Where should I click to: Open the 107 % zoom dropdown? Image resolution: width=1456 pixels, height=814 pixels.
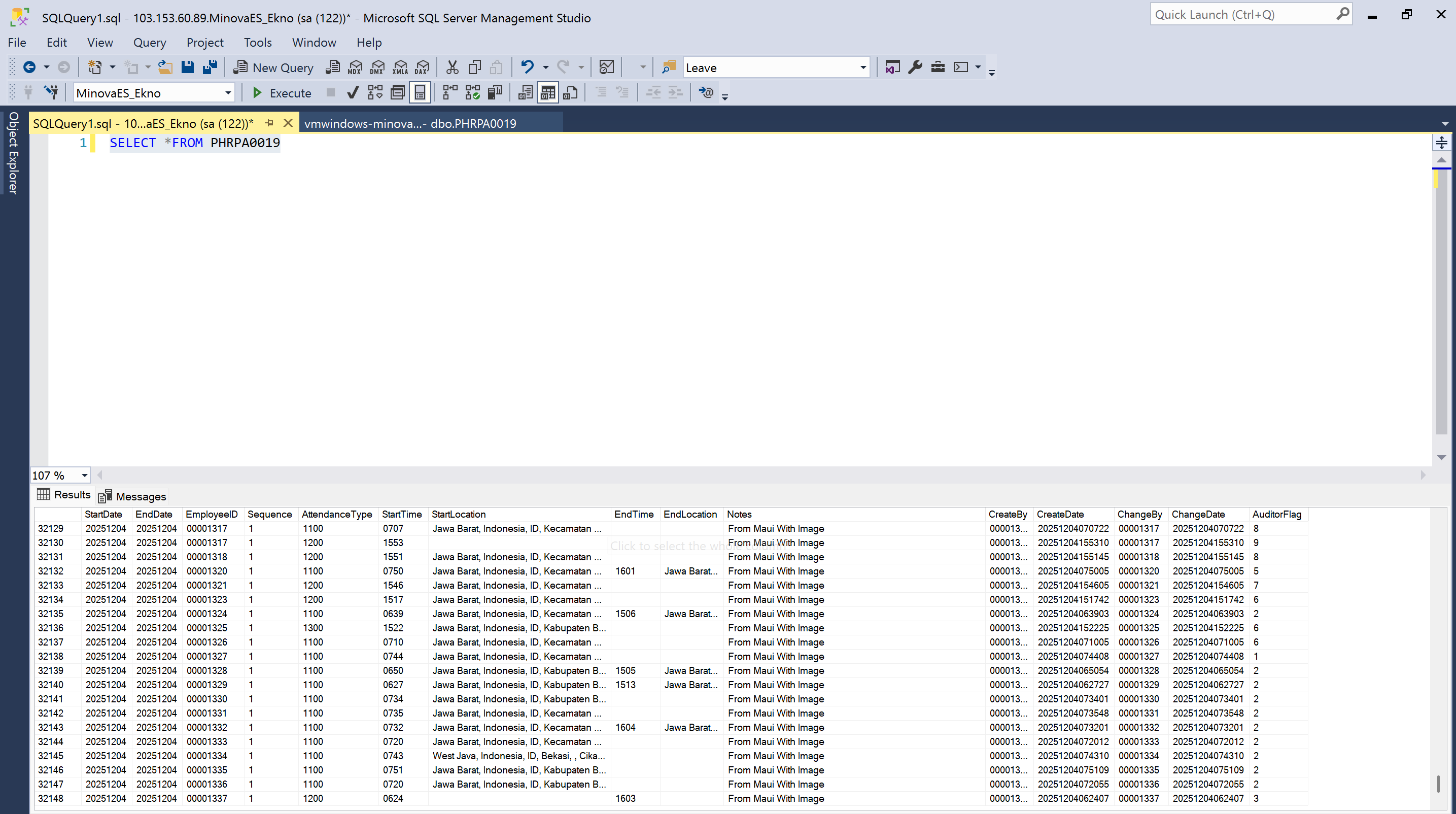[84, 476]
